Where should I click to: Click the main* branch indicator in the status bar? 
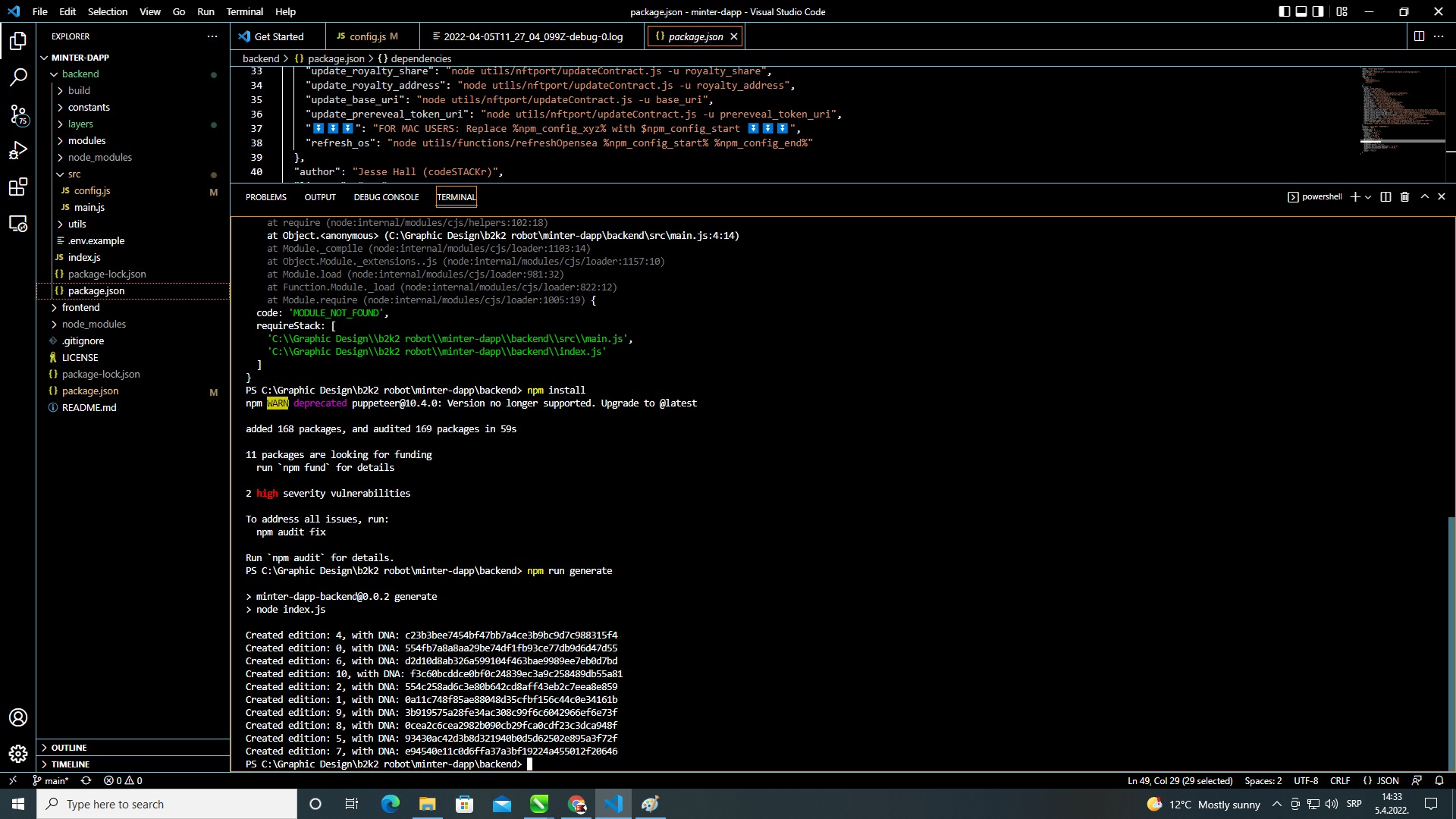point(50,780)
